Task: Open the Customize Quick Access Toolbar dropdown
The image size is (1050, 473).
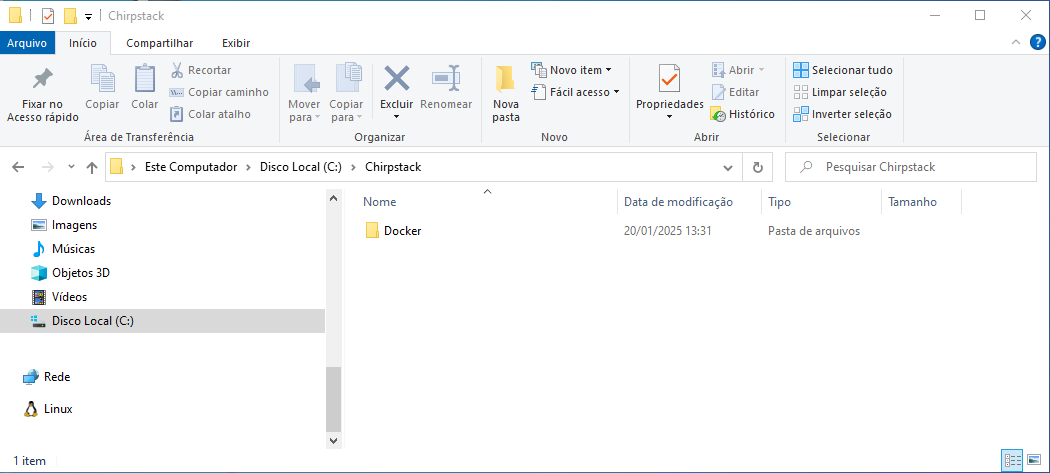Action: [88, 17]
